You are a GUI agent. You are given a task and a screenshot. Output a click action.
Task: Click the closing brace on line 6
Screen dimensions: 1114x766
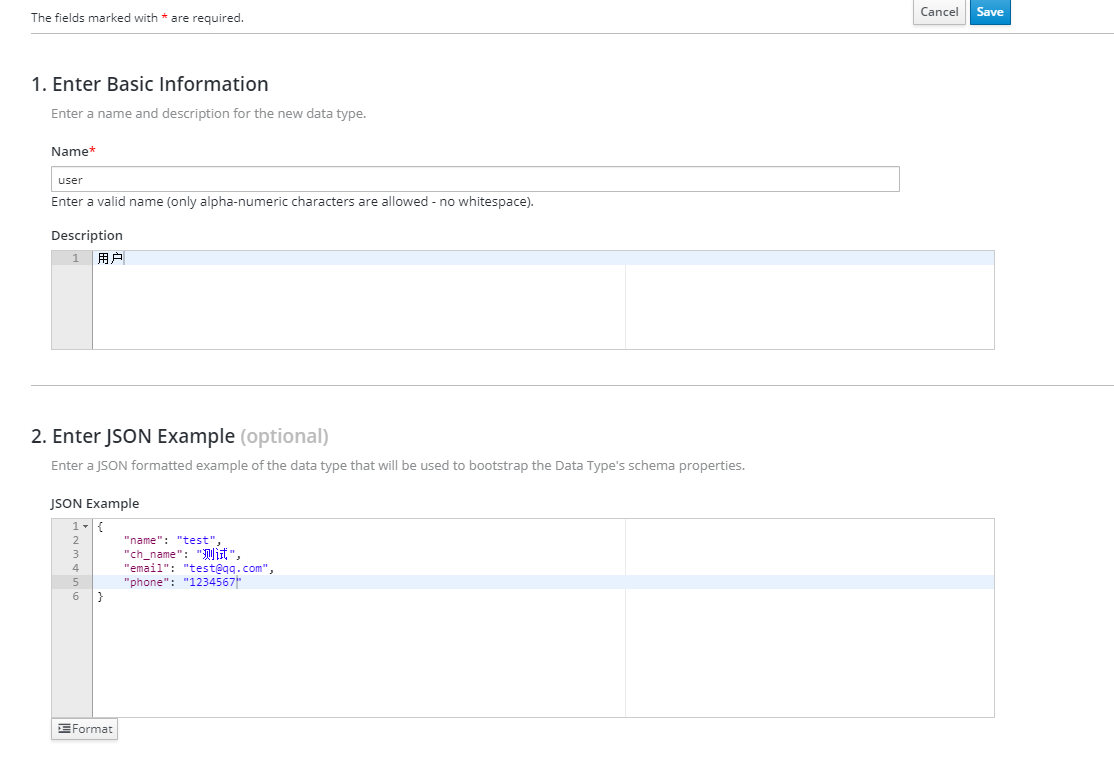(x=100, y=596)
